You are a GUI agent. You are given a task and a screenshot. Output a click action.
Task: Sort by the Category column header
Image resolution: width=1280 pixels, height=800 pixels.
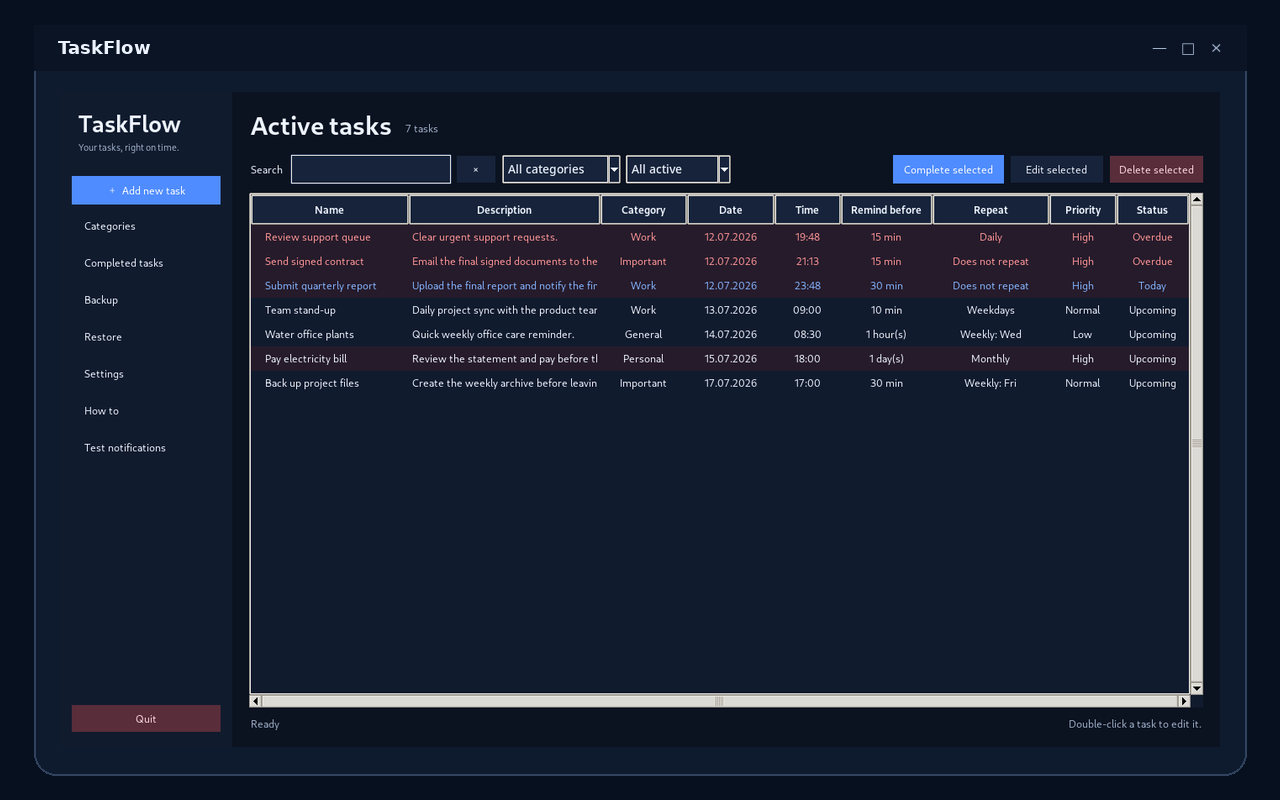coord(643,210)
